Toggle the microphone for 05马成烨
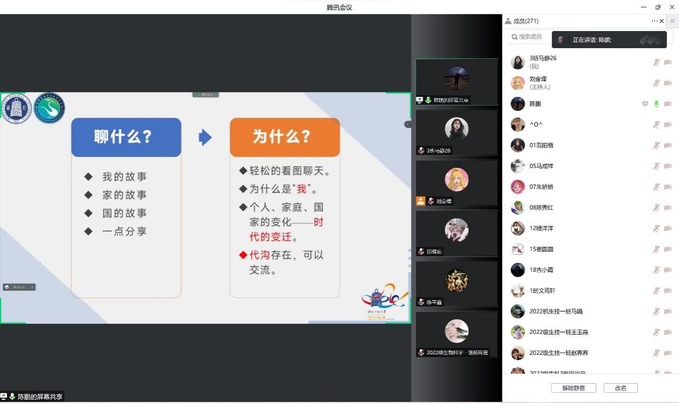 656,166
